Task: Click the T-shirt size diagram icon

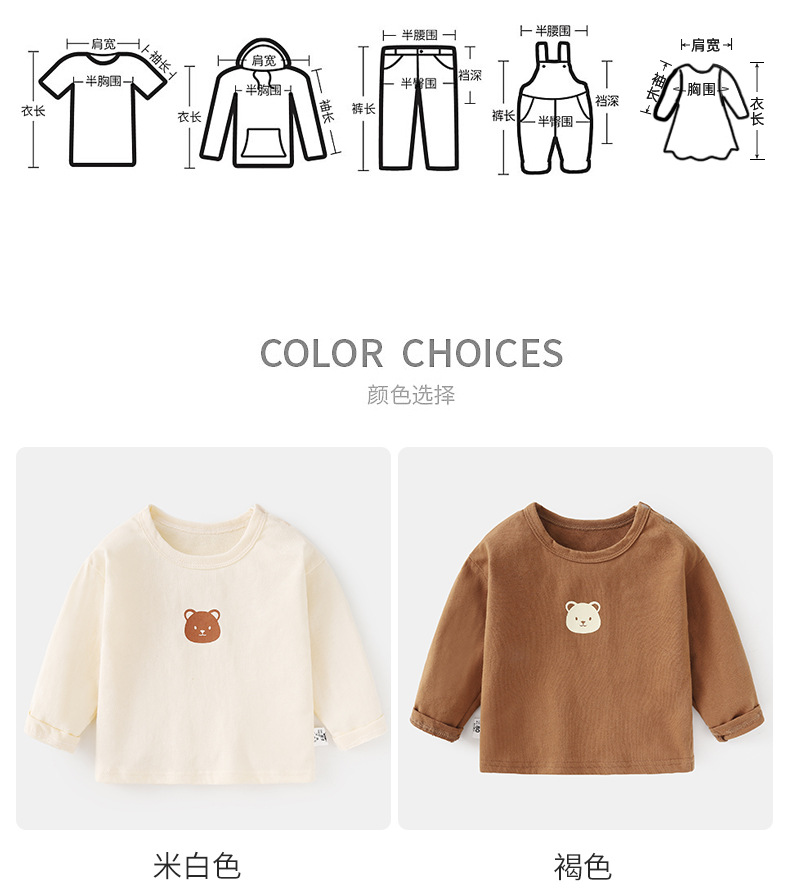Action: pos(103,109)
